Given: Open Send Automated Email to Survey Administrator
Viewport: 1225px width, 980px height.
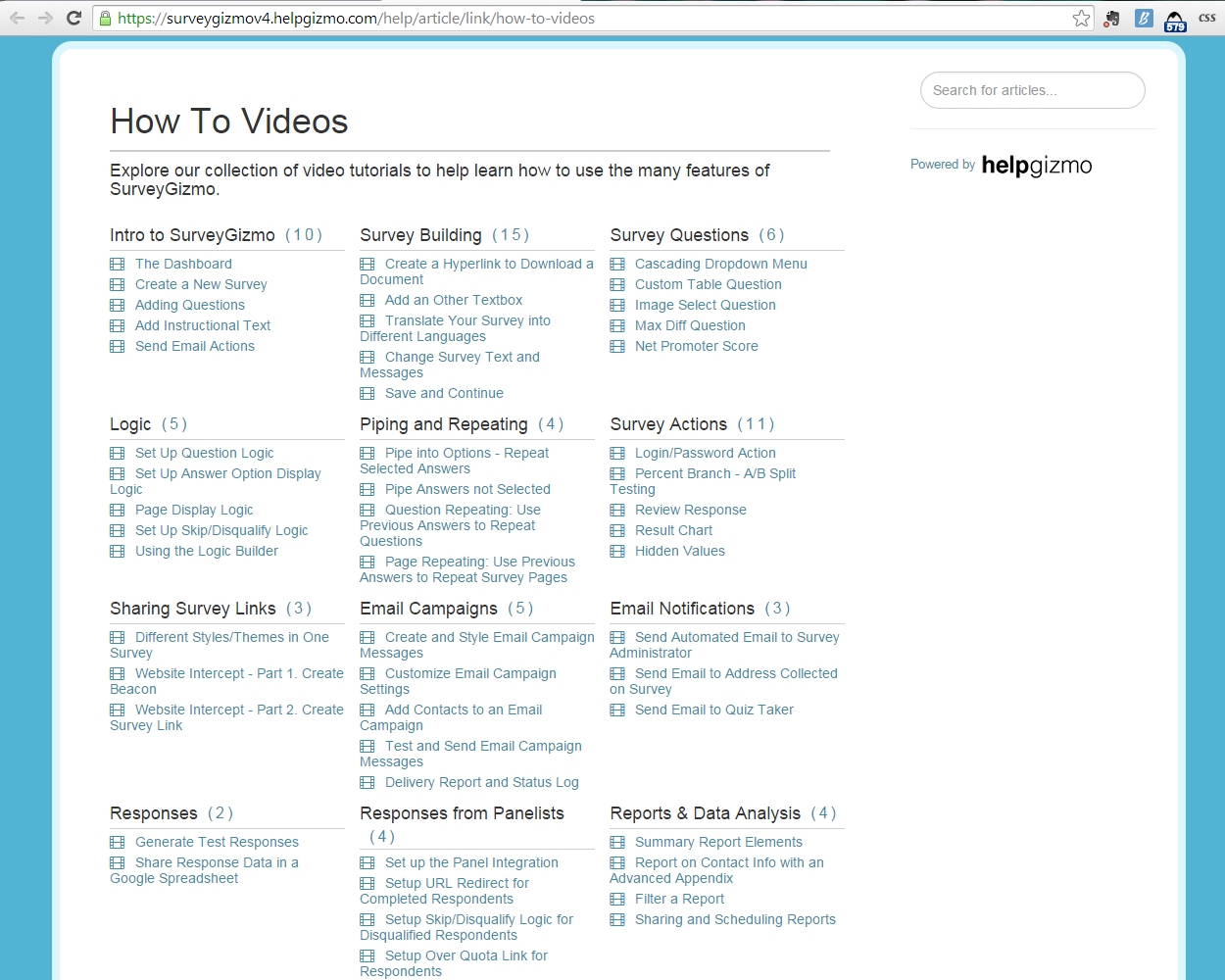Looking at the screenshot, I should (x=725, y=645).
